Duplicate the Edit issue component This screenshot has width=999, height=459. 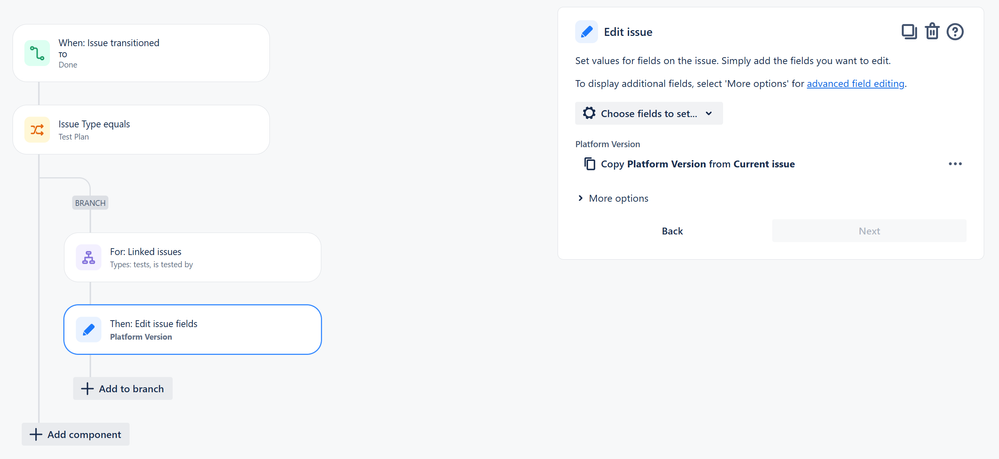click(x=909, y=32)
